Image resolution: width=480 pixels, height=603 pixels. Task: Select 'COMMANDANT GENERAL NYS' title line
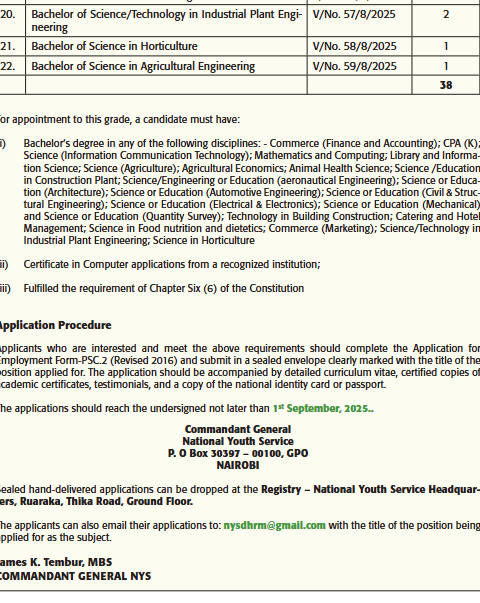(75, 576)
